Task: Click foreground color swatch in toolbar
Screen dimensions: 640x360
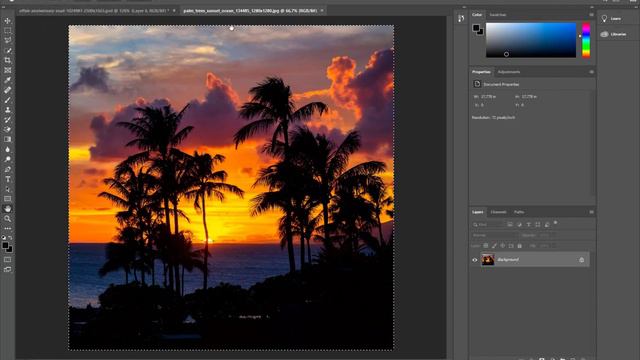Action: click(x=5, y=245)
